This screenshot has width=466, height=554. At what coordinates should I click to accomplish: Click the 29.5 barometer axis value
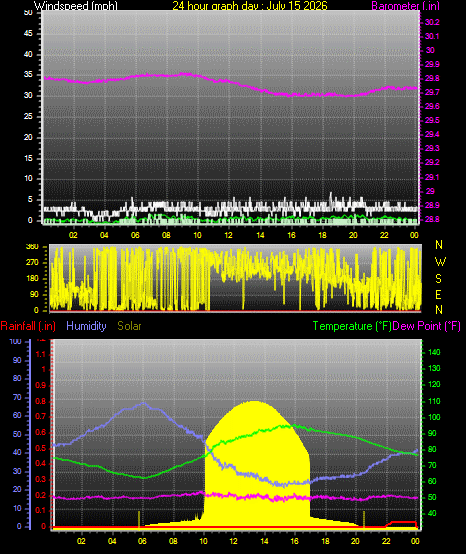[432, 120]
